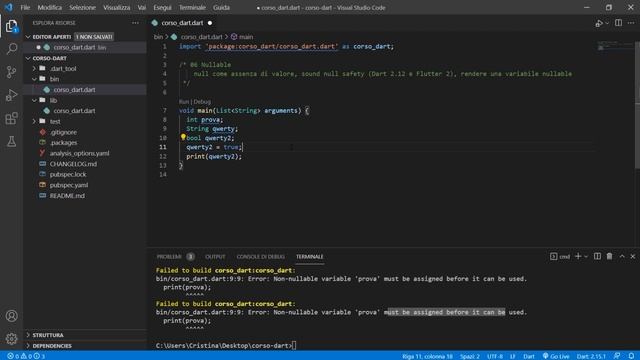Image resolution: width=640 pixels, height=360 pixels.
Task: Open the Modifica menu
Action: (x=50, y=7)
